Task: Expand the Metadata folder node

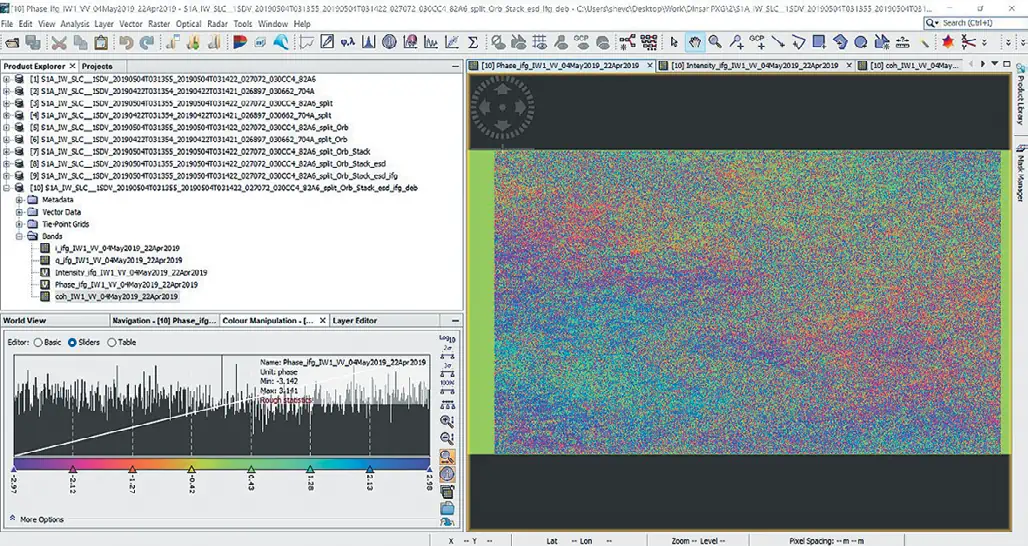Action: (19, 200)
